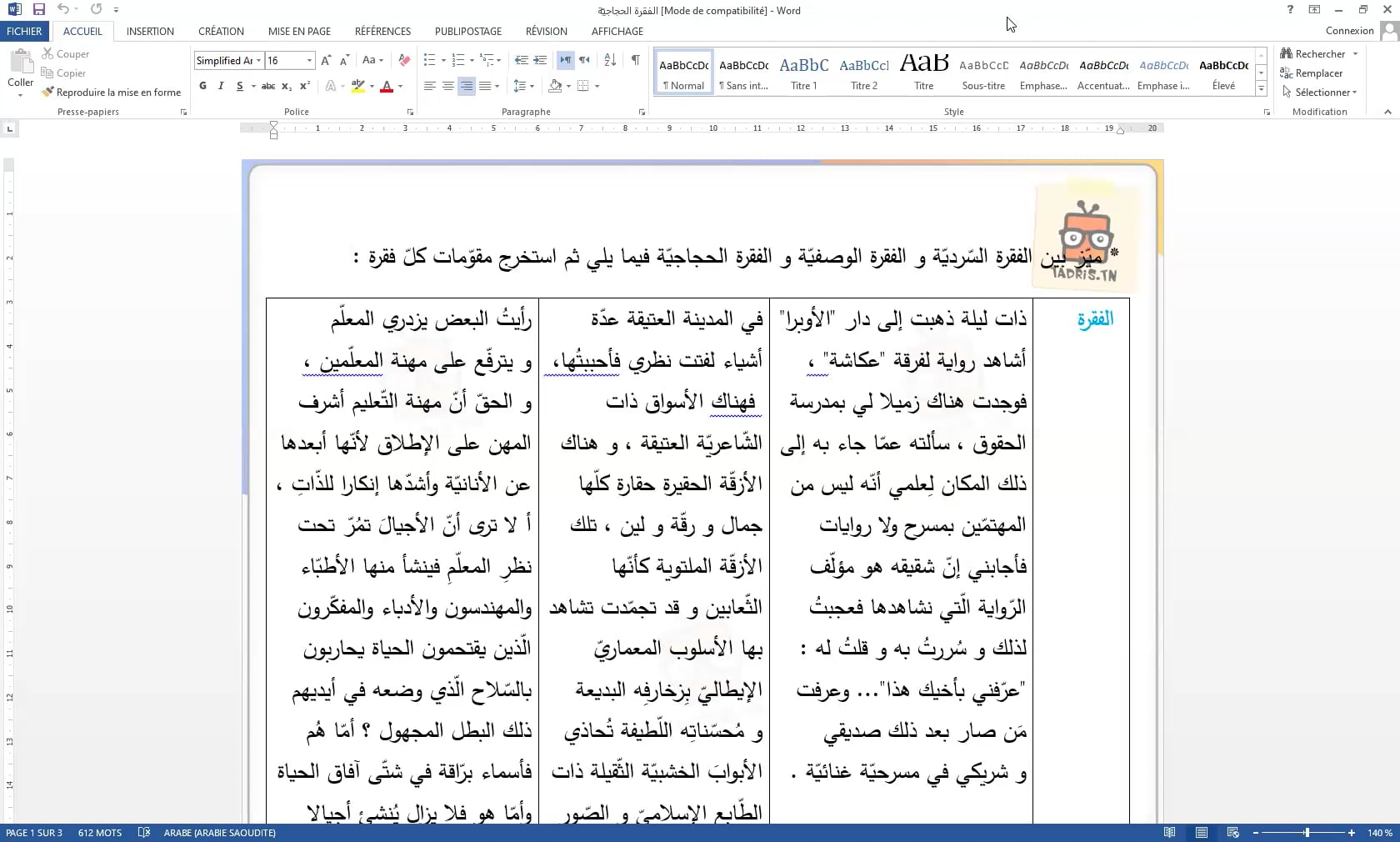The image size is (1400, 842).
Task: Open the line spacing dropdown
Action: point(522,86)
